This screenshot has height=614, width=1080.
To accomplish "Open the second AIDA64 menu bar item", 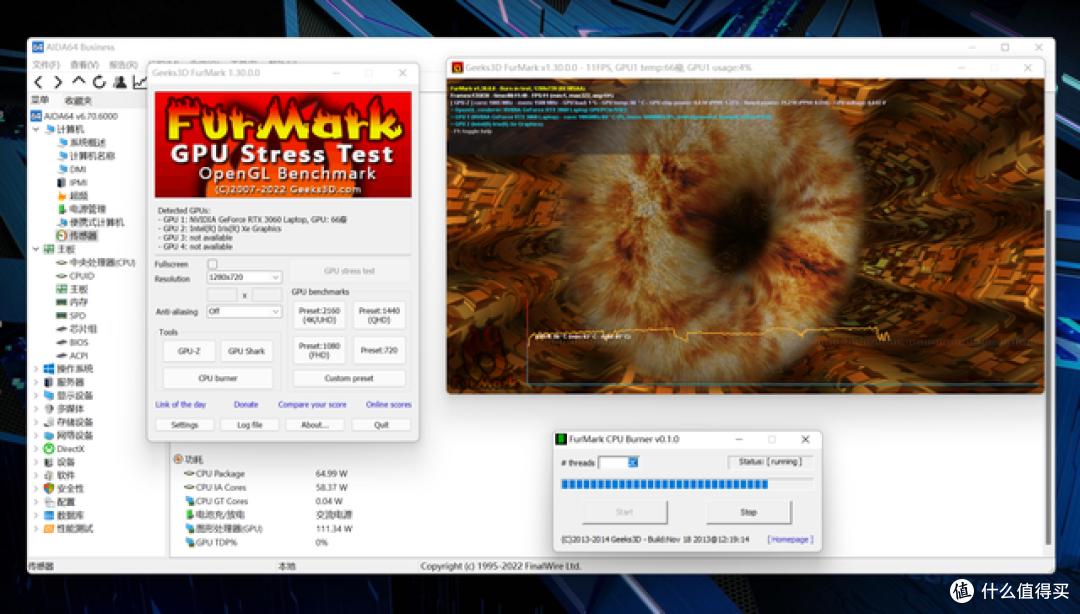I will pos(84,65).
